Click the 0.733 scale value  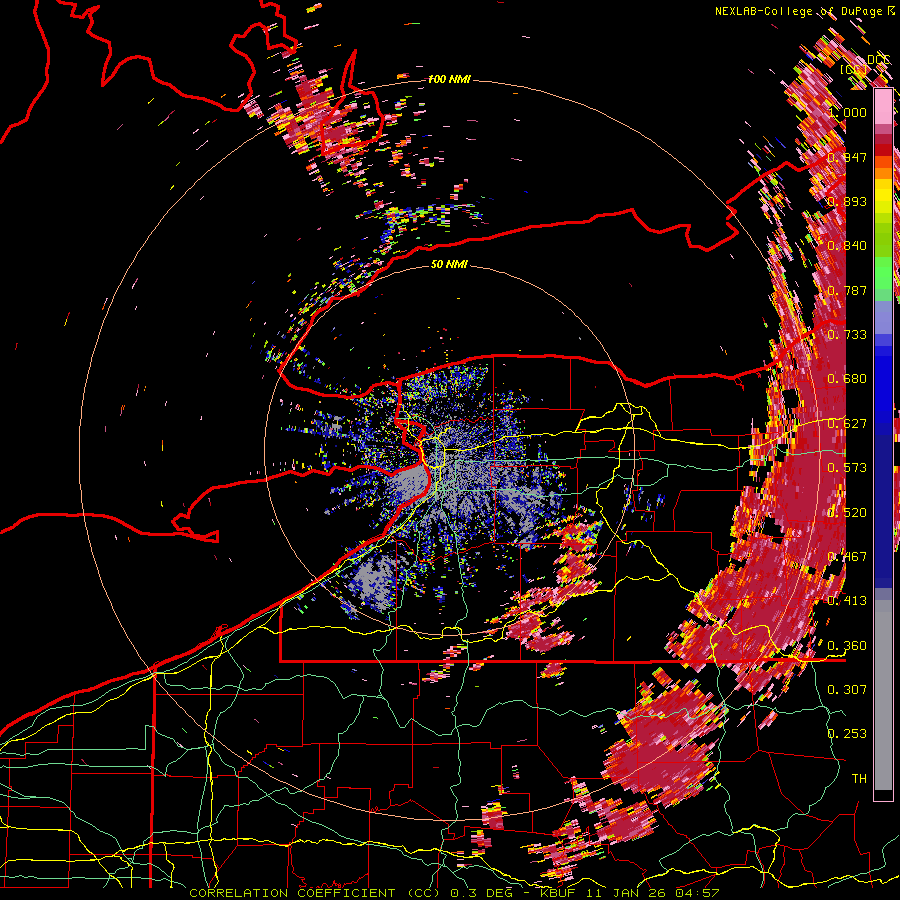(847, 335)
